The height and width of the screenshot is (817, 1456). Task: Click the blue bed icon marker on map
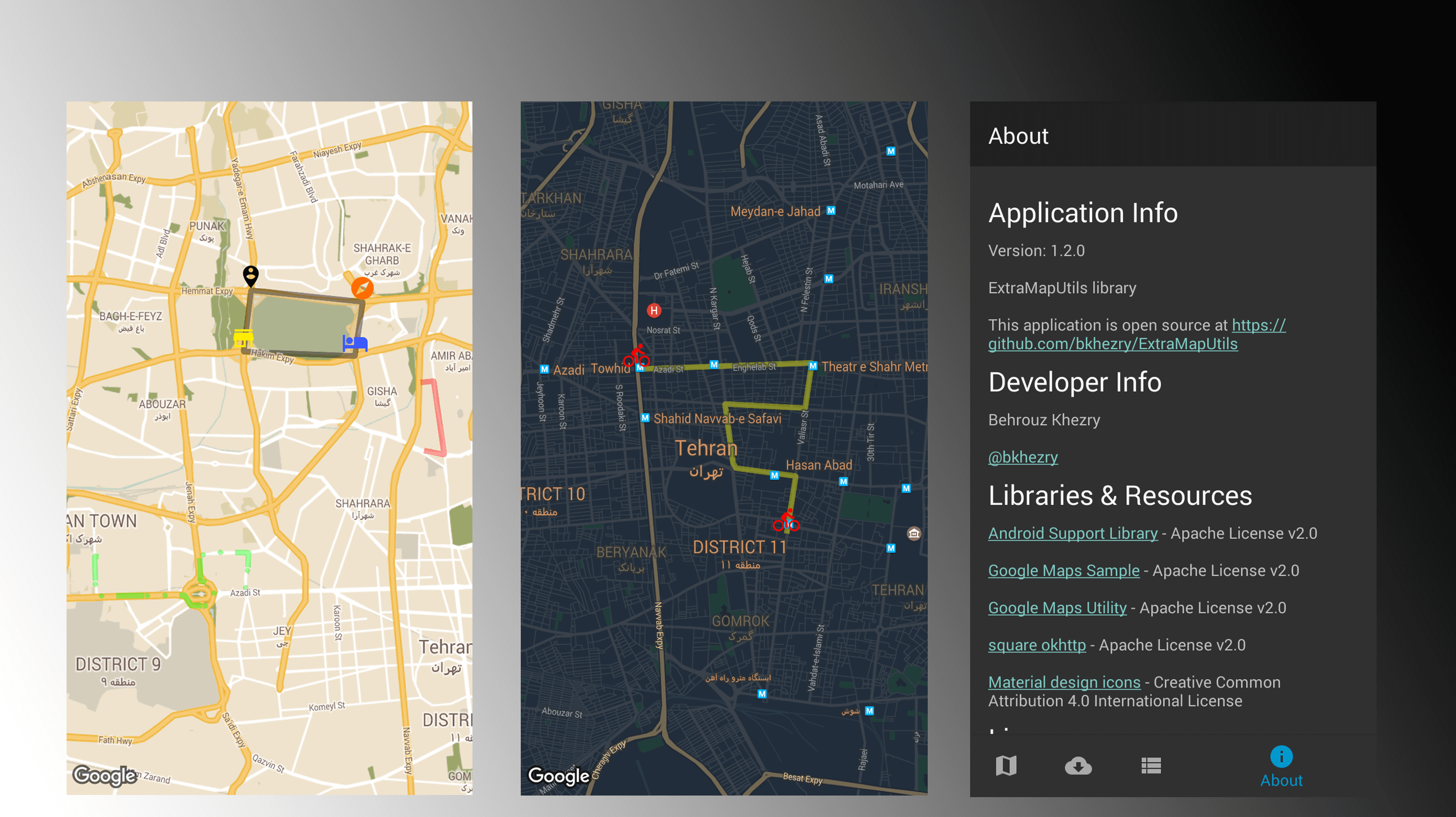point(355,342)
